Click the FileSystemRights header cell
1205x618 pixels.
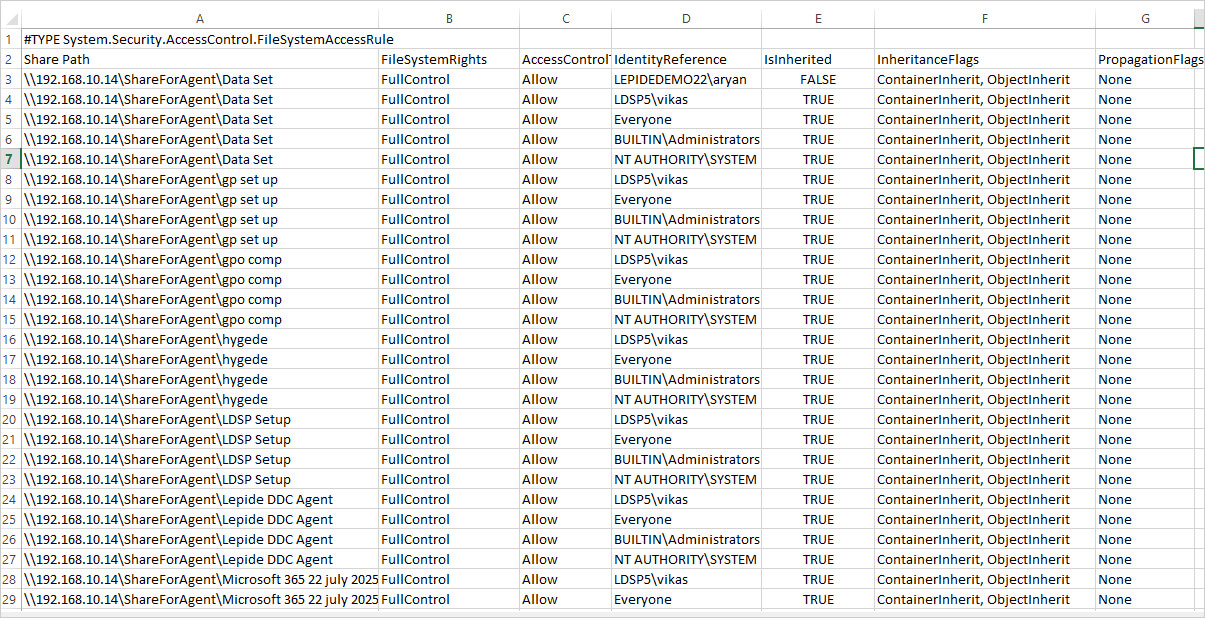[x=449, y=59]
